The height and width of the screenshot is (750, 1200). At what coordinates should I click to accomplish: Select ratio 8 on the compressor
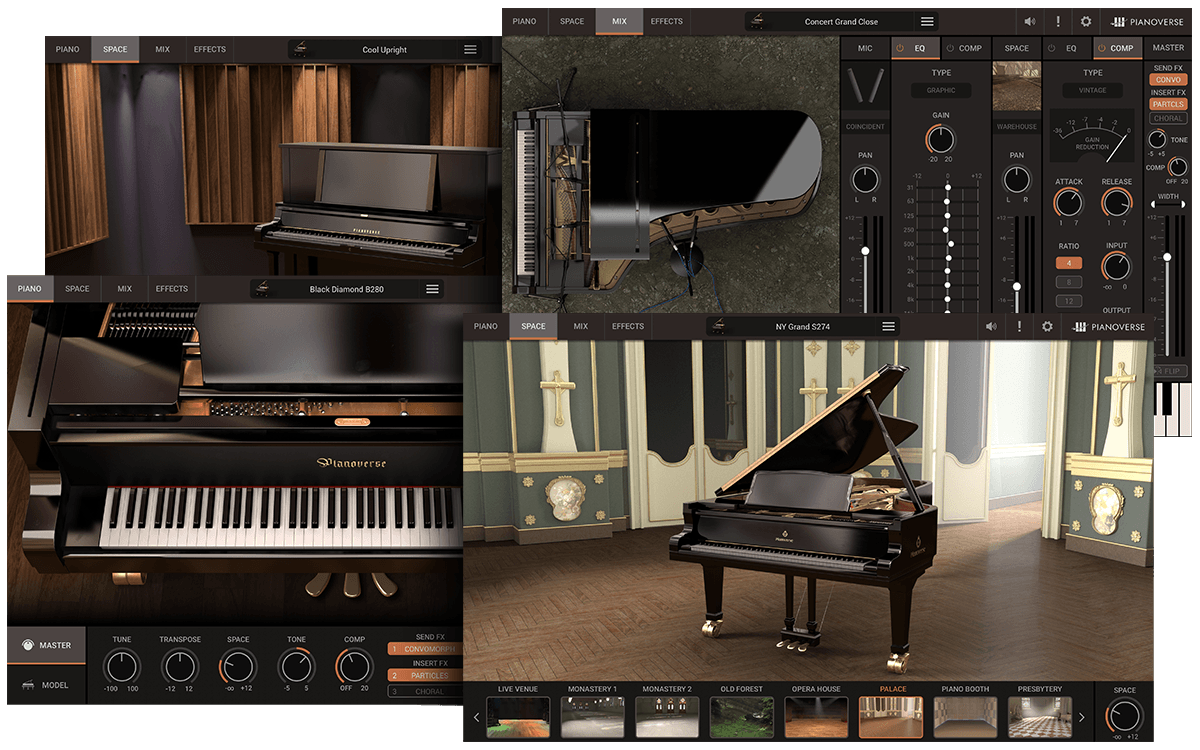tap(1068, 282)
